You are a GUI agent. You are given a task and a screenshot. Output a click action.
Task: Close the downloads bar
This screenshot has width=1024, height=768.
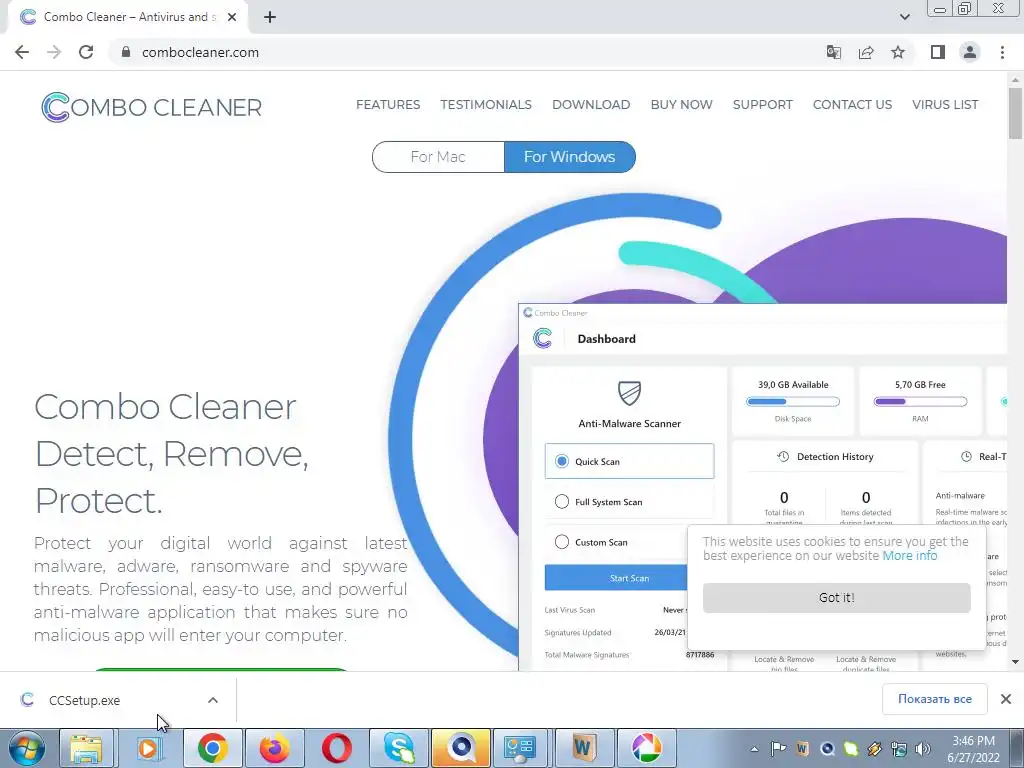click(1006, 699)
